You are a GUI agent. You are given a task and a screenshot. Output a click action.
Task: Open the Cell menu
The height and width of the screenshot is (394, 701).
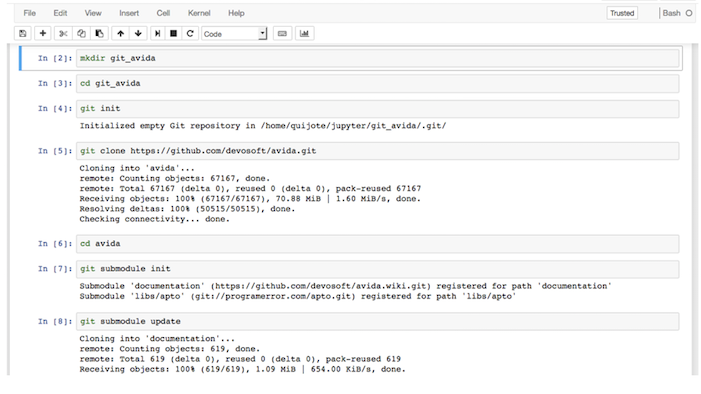point(163,13)
